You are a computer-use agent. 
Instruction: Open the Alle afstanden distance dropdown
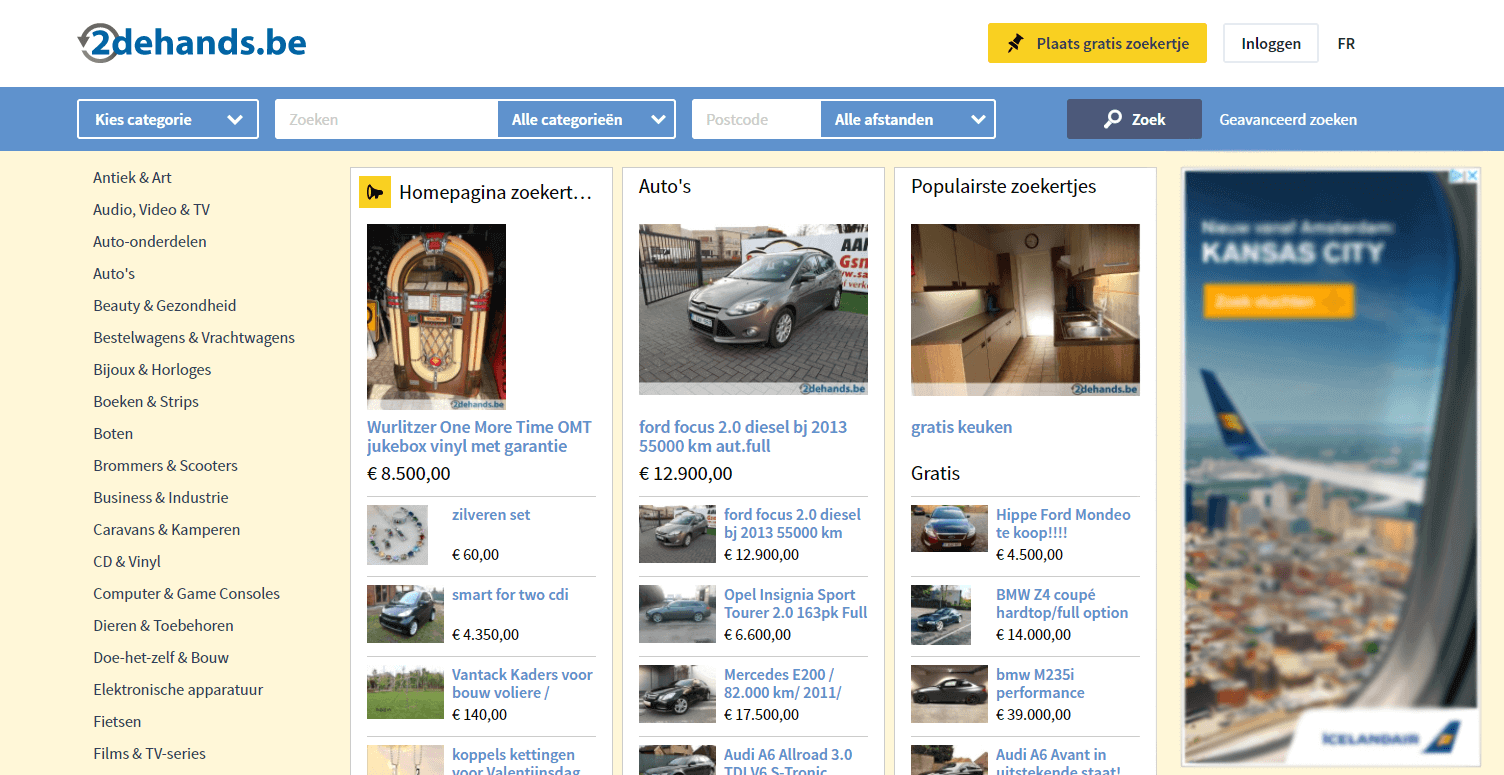907,119
